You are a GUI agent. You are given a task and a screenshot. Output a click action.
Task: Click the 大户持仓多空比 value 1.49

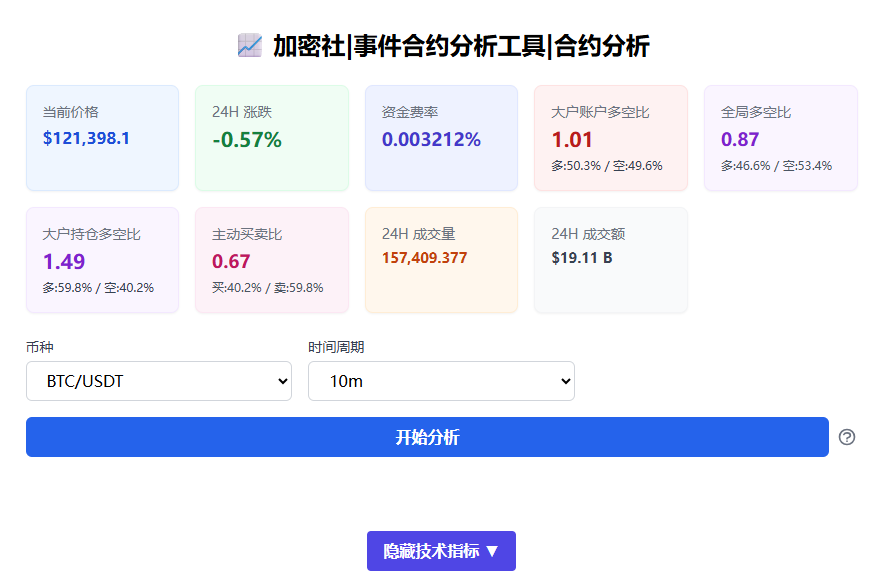(64, 262)
